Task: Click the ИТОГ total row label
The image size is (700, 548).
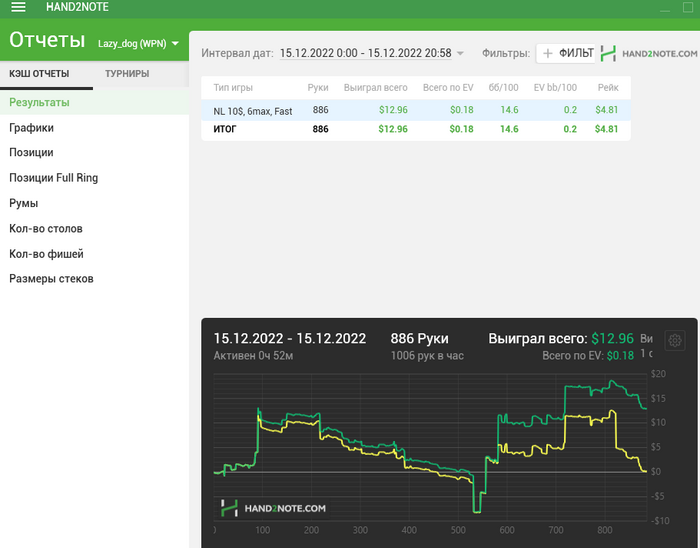Action: [225, 129]
